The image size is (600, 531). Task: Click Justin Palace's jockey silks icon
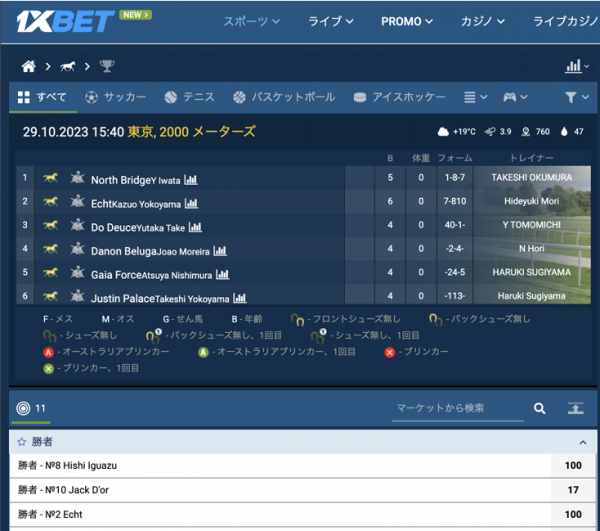(x=77, y=296)
